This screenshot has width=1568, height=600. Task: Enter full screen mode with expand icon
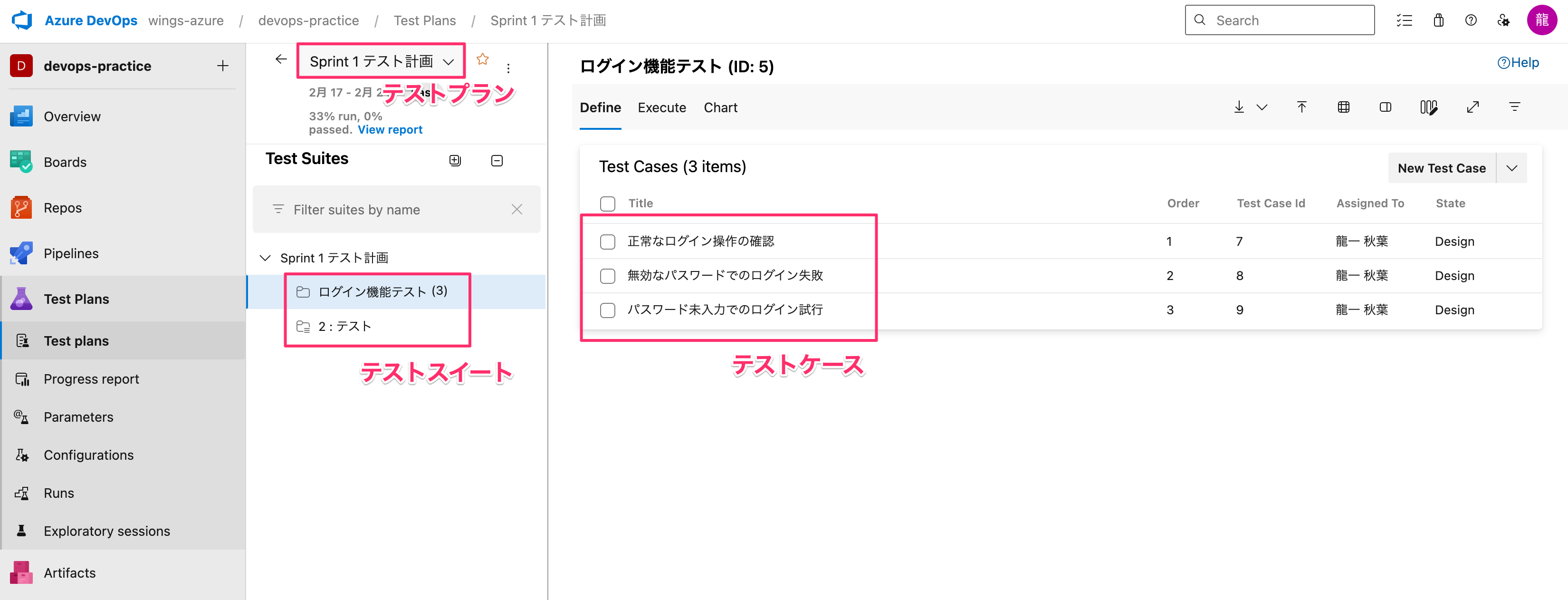[1472, 107]
